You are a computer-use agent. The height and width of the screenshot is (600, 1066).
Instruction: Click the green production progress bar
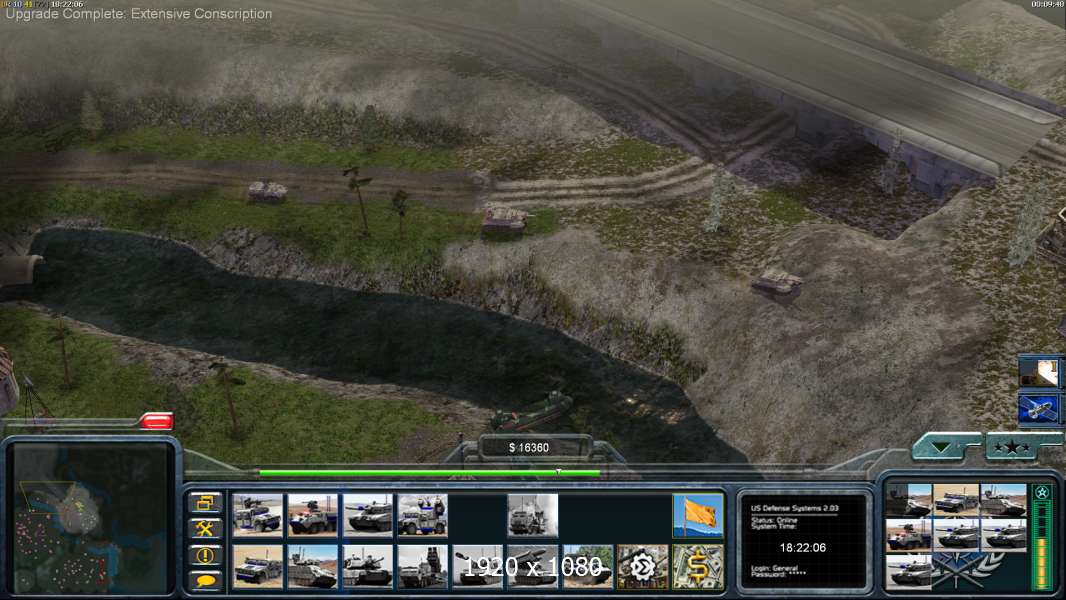click(x=430, y=472)
